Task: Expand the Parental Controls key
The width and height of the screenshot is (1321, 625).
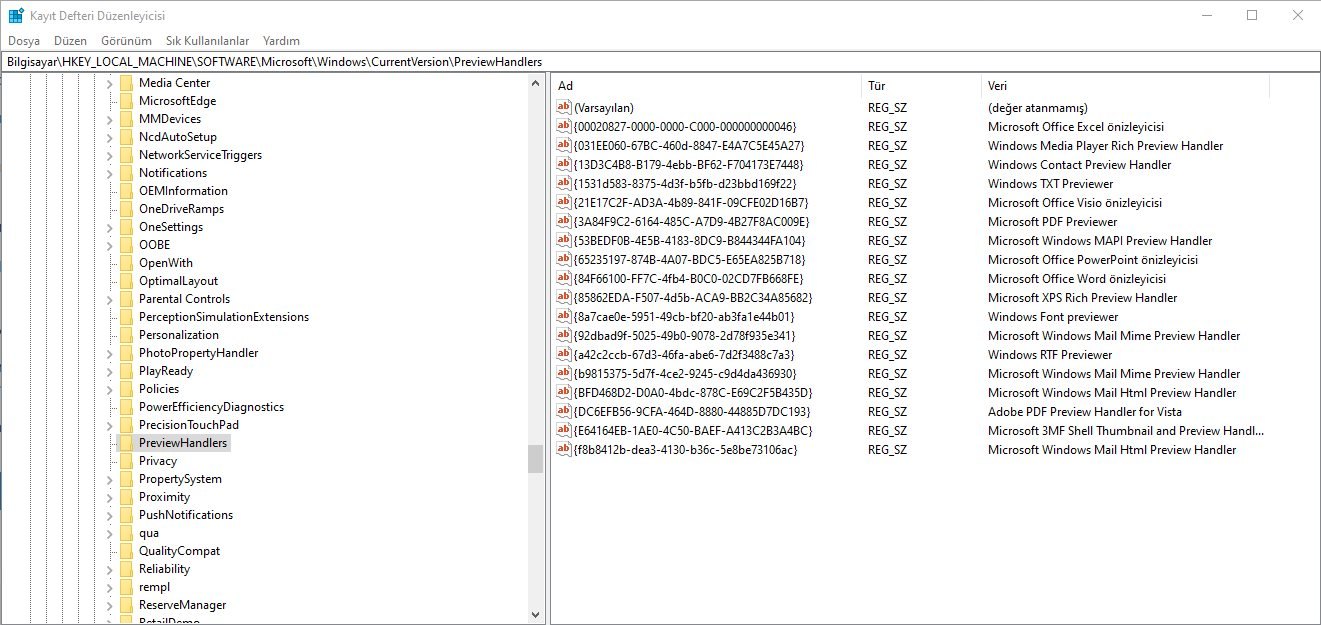Action: coord(110,299)
